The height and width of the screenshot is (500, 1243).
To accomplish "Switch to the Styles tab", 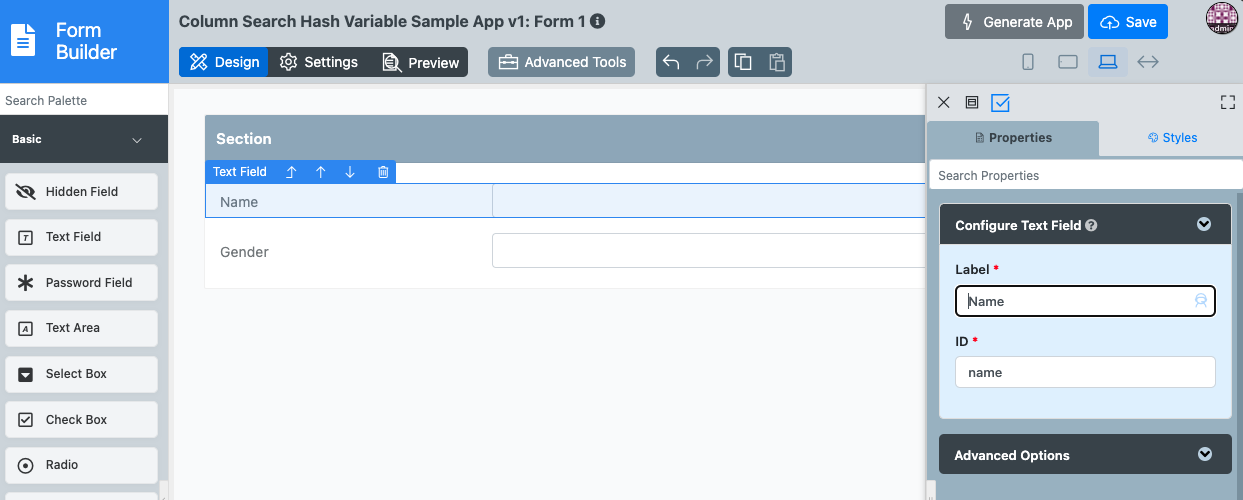I will 1172,138.
